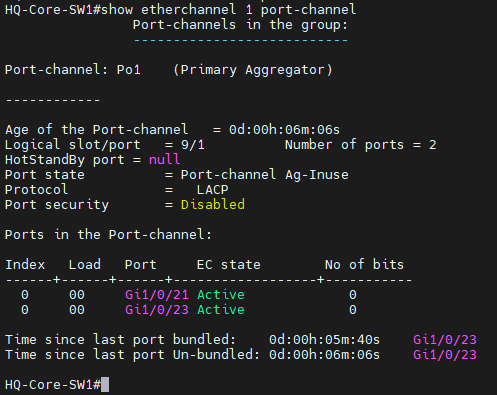Screen dimensions: 497x395
Task: Click port Gi1/0/21 in the table
Action: [x=157, y=295]
